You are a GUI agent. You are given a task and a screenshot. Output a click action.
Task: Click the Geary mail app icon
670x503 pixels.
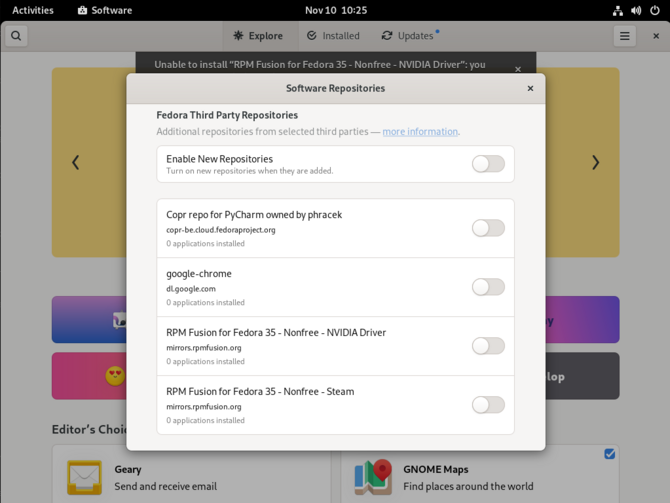(x=84, y=477)
